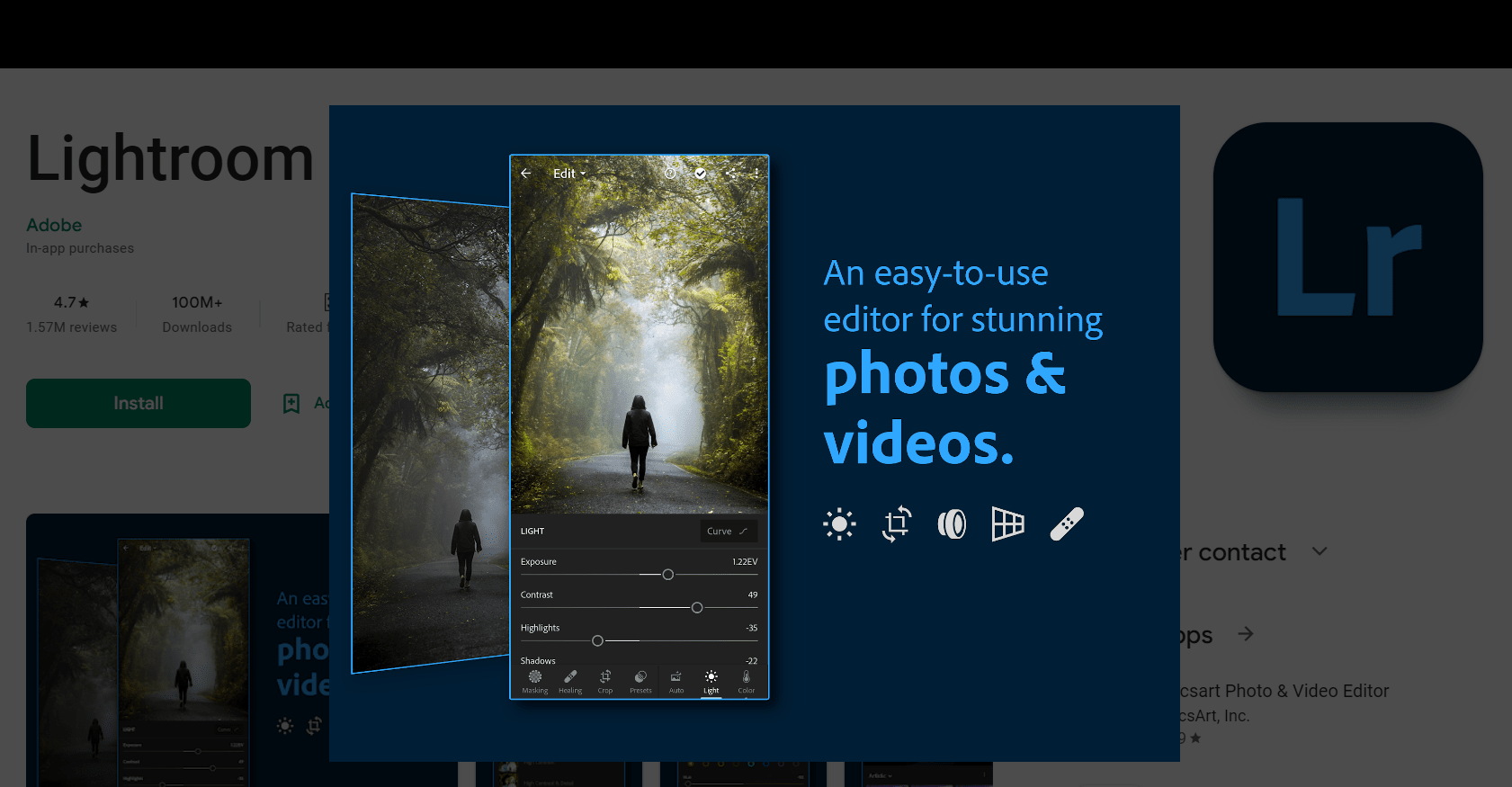This screenshot has width=1512, height=787.
Task: Click the Lightroom 'Lr' app icon
Action: click(1347, 257)
